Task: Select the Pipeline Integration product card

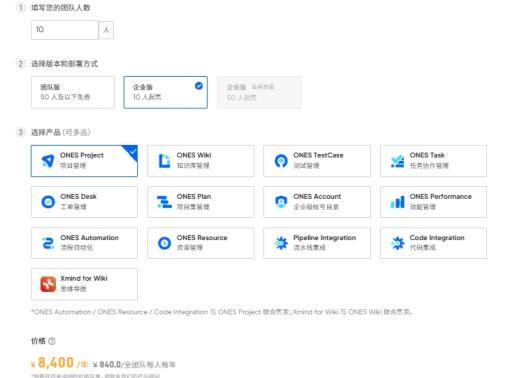Action: tap(317, 243)
